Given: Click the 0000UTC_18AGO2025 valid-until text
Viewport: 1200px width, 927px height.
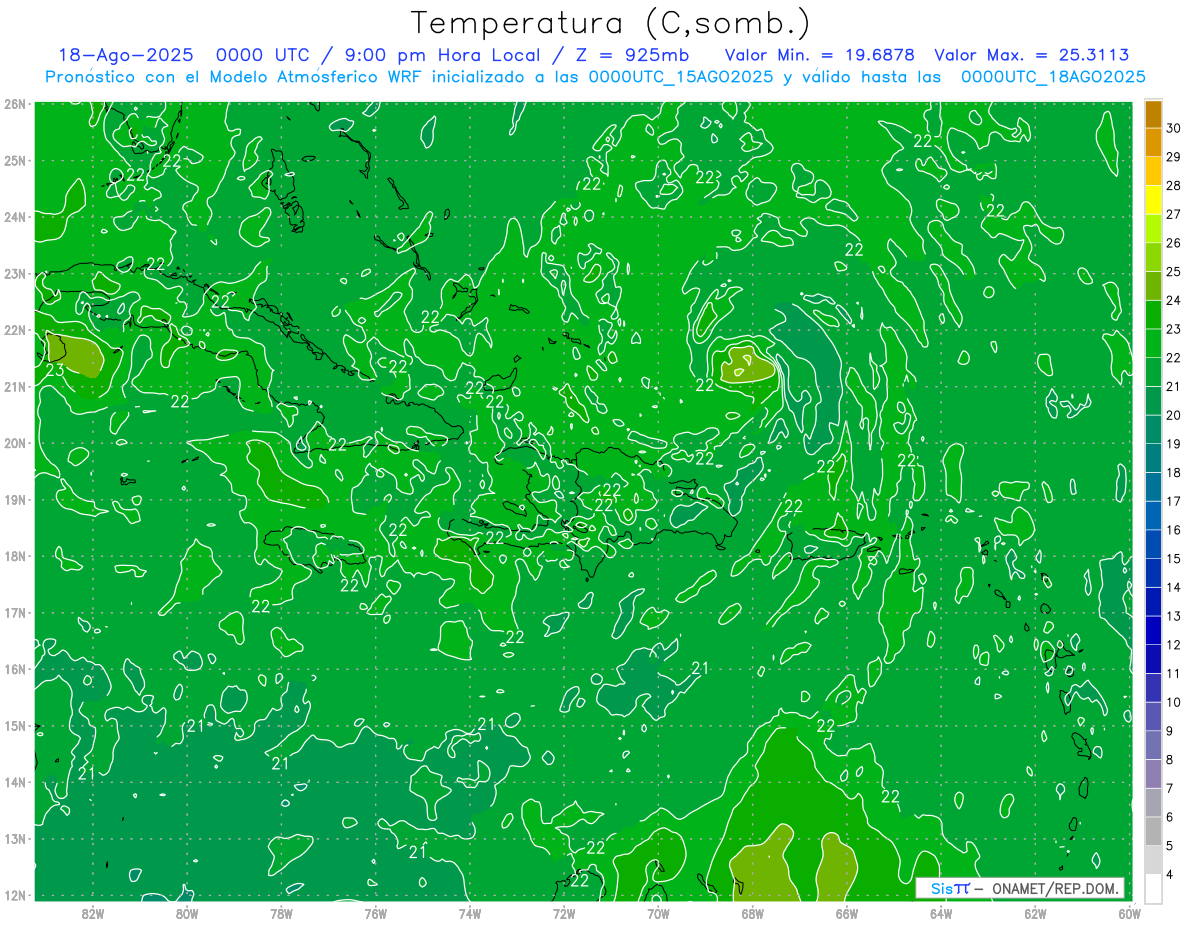Looking at the screenshot, I should point(1053,77).
